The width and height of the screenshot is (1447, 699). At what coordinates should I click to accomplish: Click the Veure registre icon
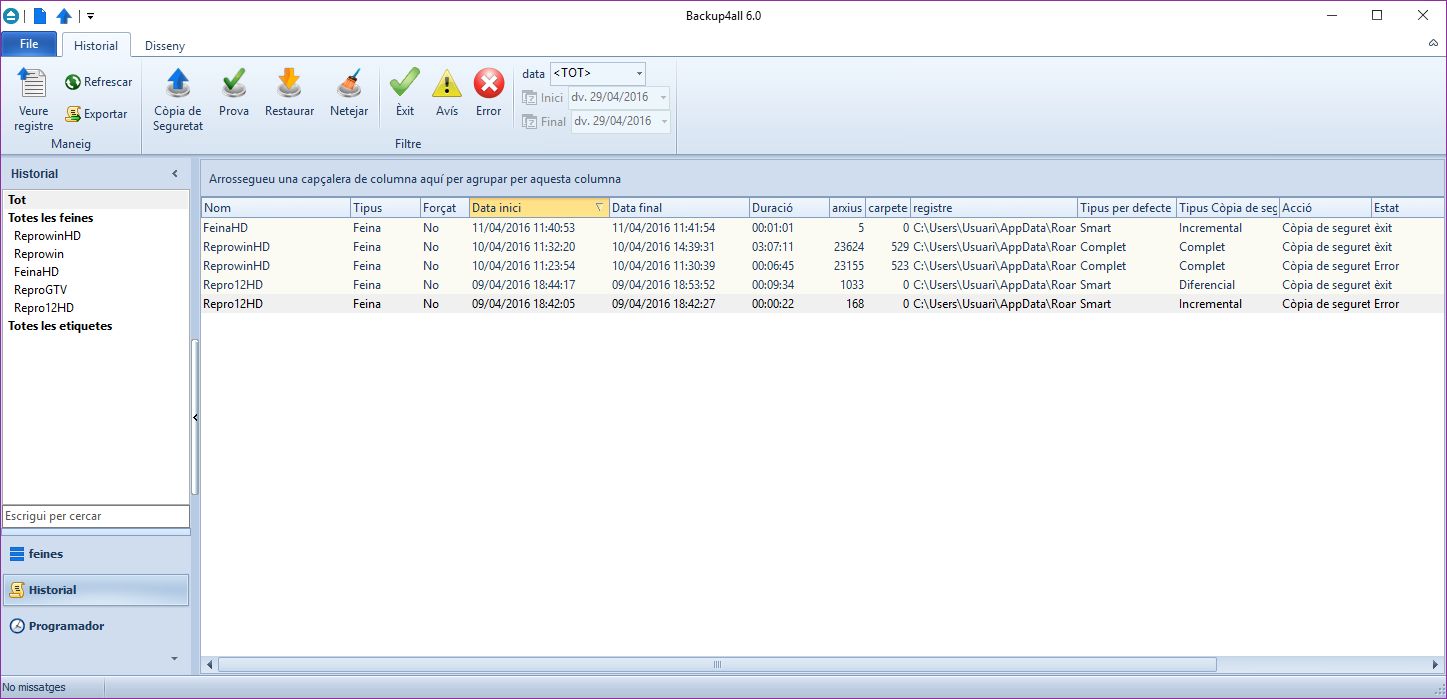[x=33, y=86]
